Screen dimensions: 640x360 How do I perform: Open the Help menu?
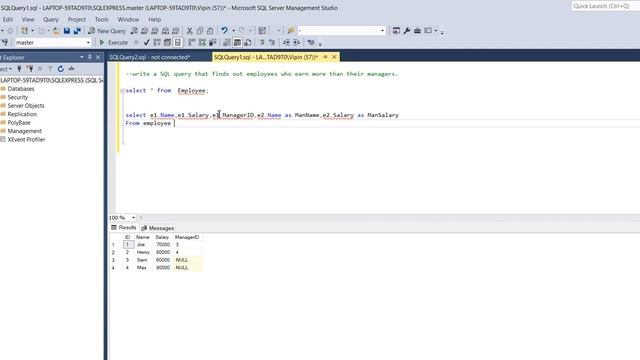tap(154, 19)
